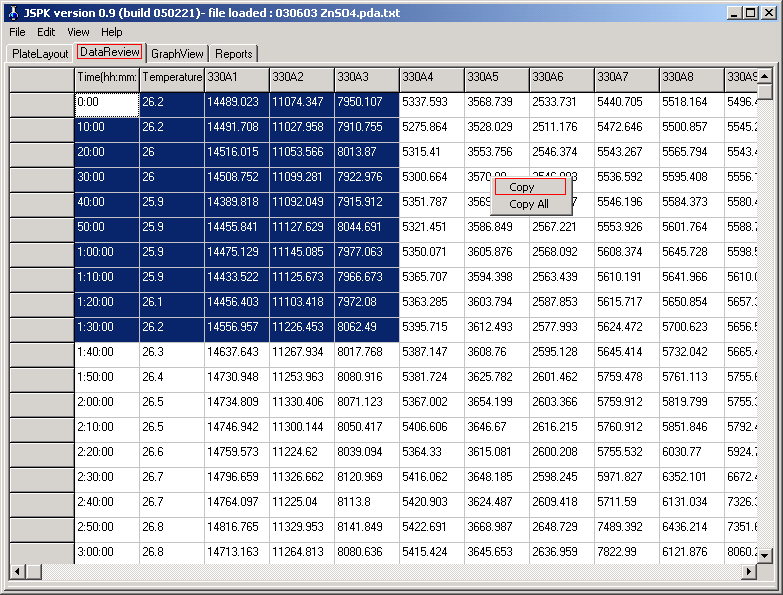Screen dimensions: 783x595
Task: Open the View menu
Action: (x=78, y=32)
